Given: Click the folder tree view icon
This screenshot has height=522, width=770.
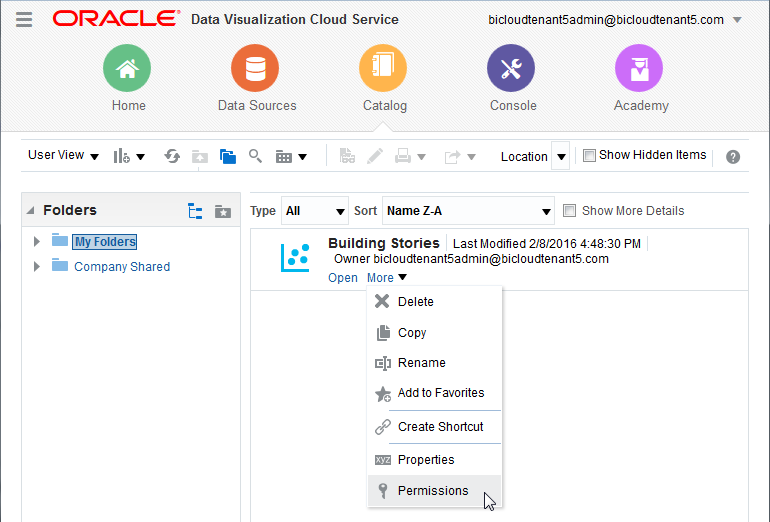Looking at the screenshot, I should point(195,211).
